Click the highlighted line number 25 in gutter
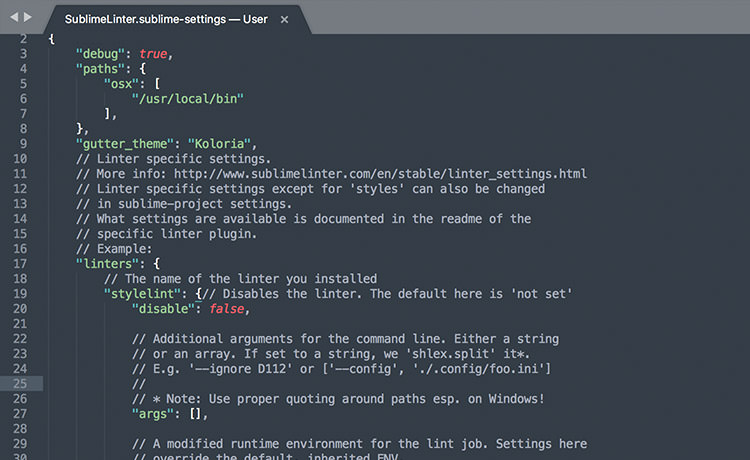 pos(20,383)
